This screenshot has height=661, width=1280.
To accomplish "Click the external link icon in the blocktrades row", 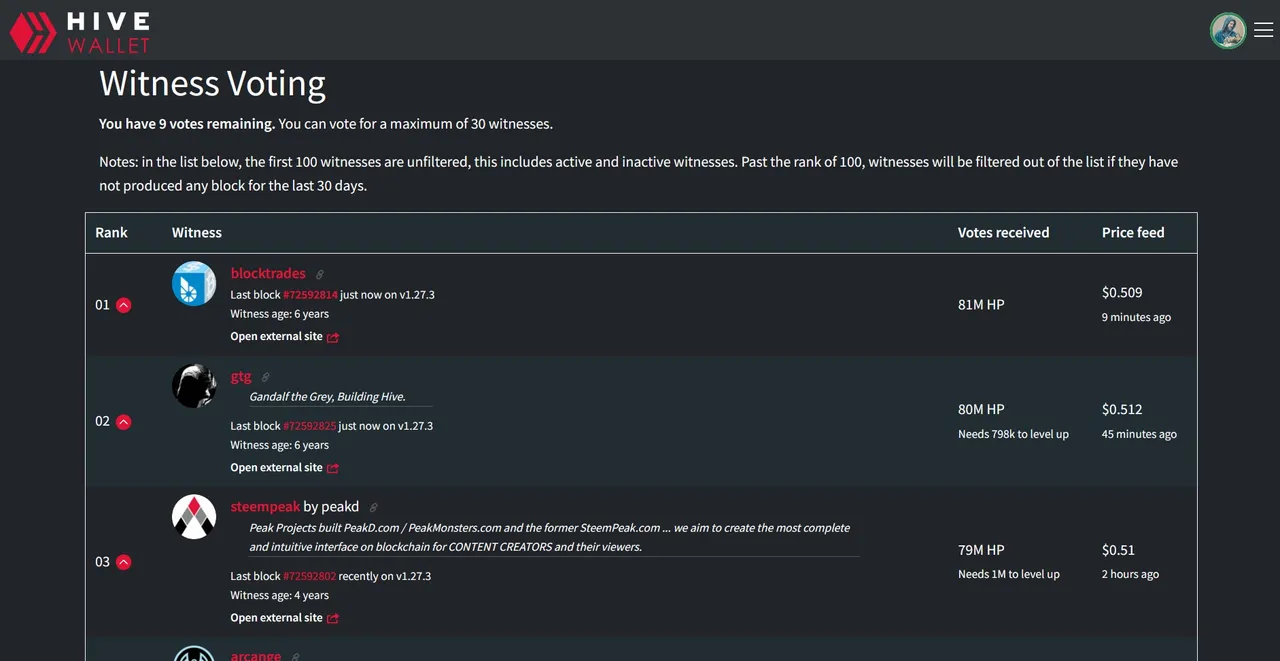I will click(333, 337).
